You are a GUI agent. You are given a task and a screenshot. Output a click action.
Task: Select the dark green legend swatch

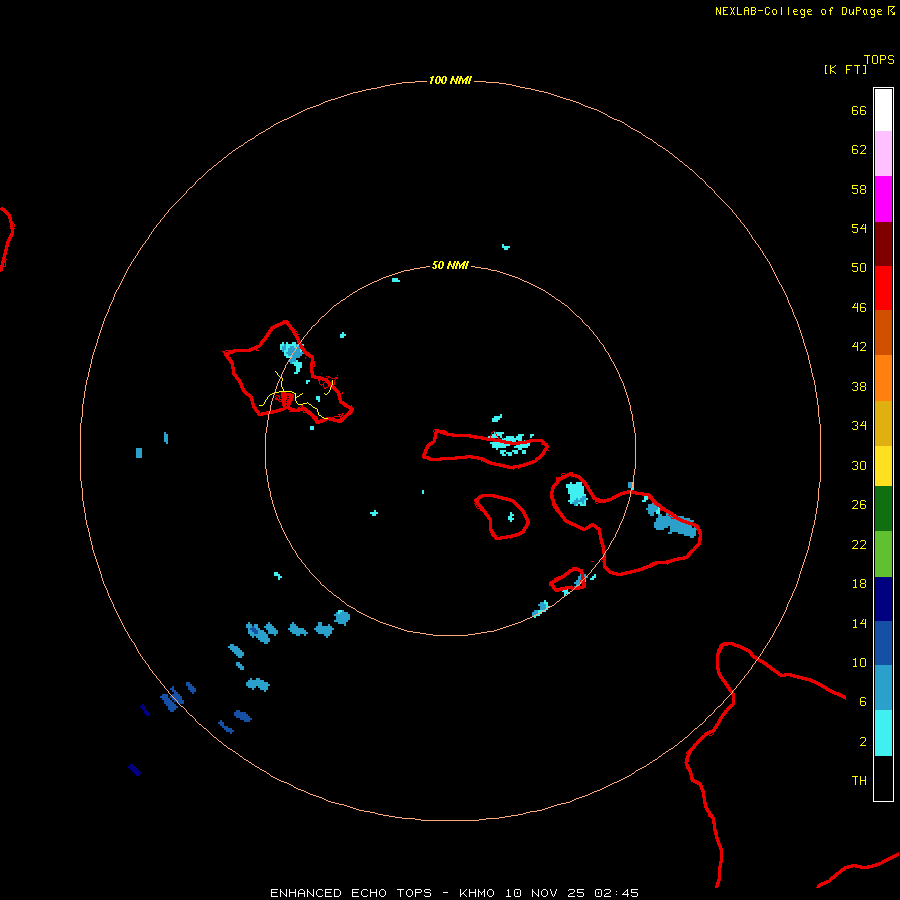pyautogui.click(x=883, y=509)
